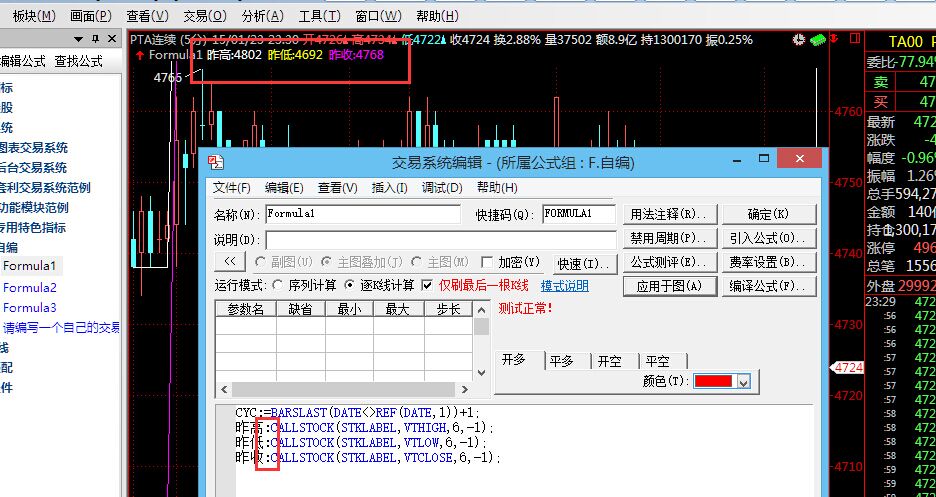Click the dialog's title bar formula icon
Screen dimensions: 936x497
point(213,162)
